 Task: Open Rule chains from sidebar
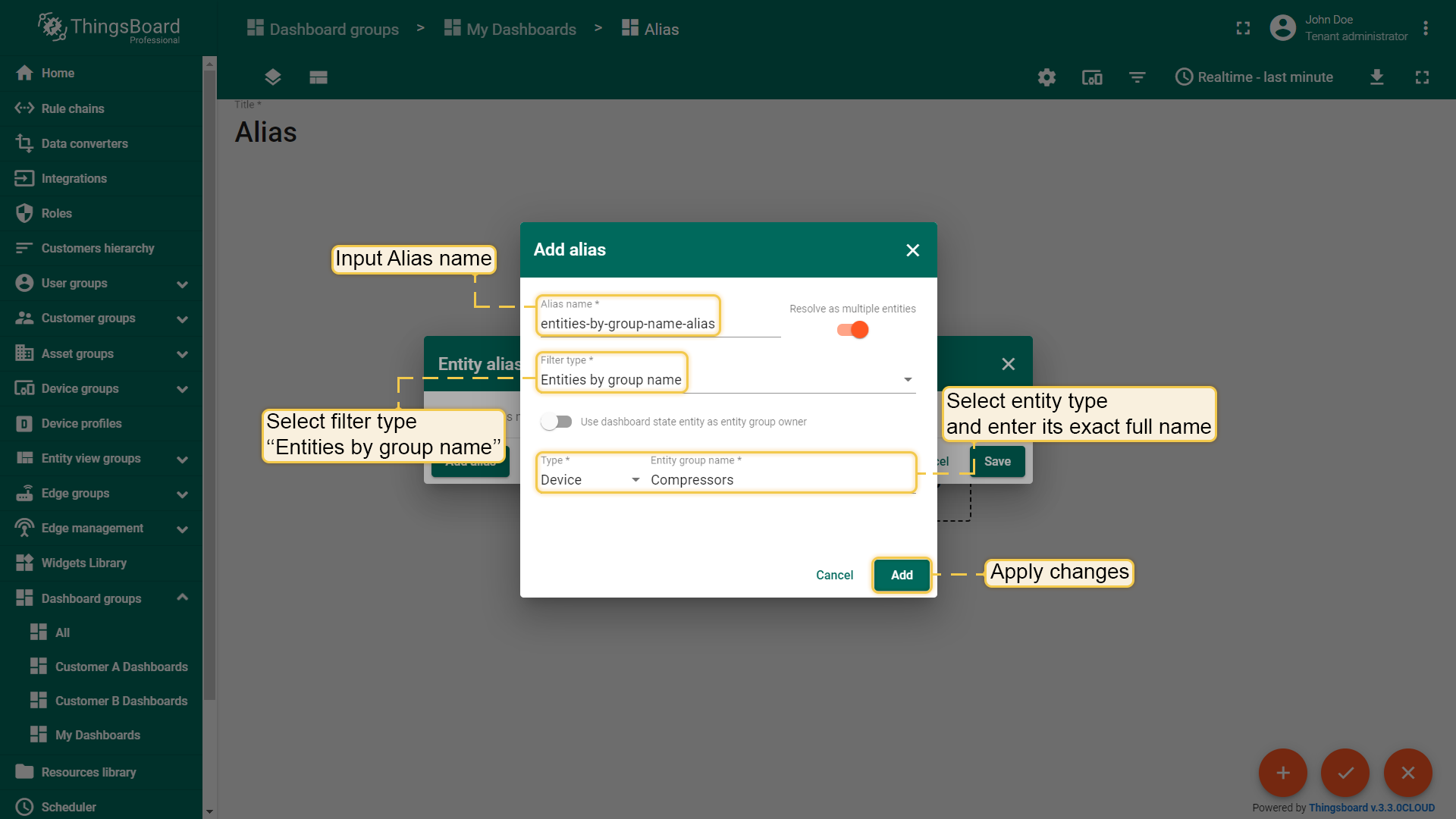click(x=73, y=108)
